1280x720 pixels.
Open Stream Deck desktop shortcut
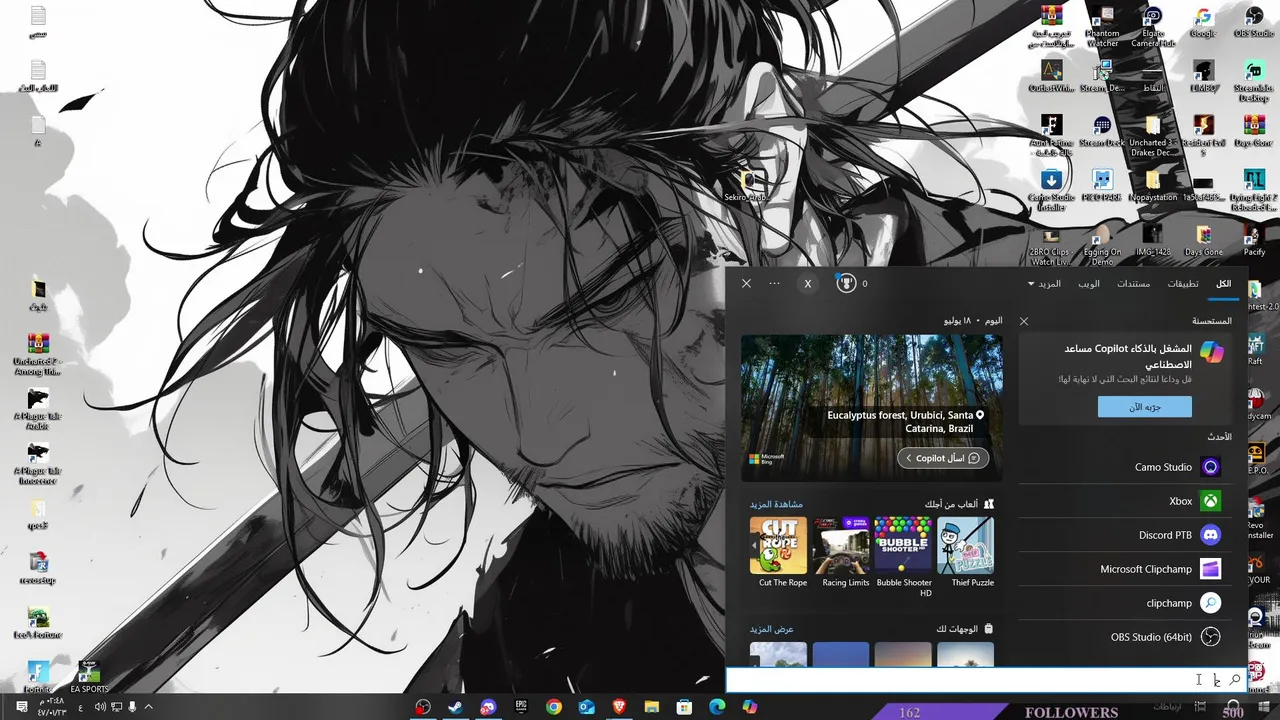tap(1102, 131)
